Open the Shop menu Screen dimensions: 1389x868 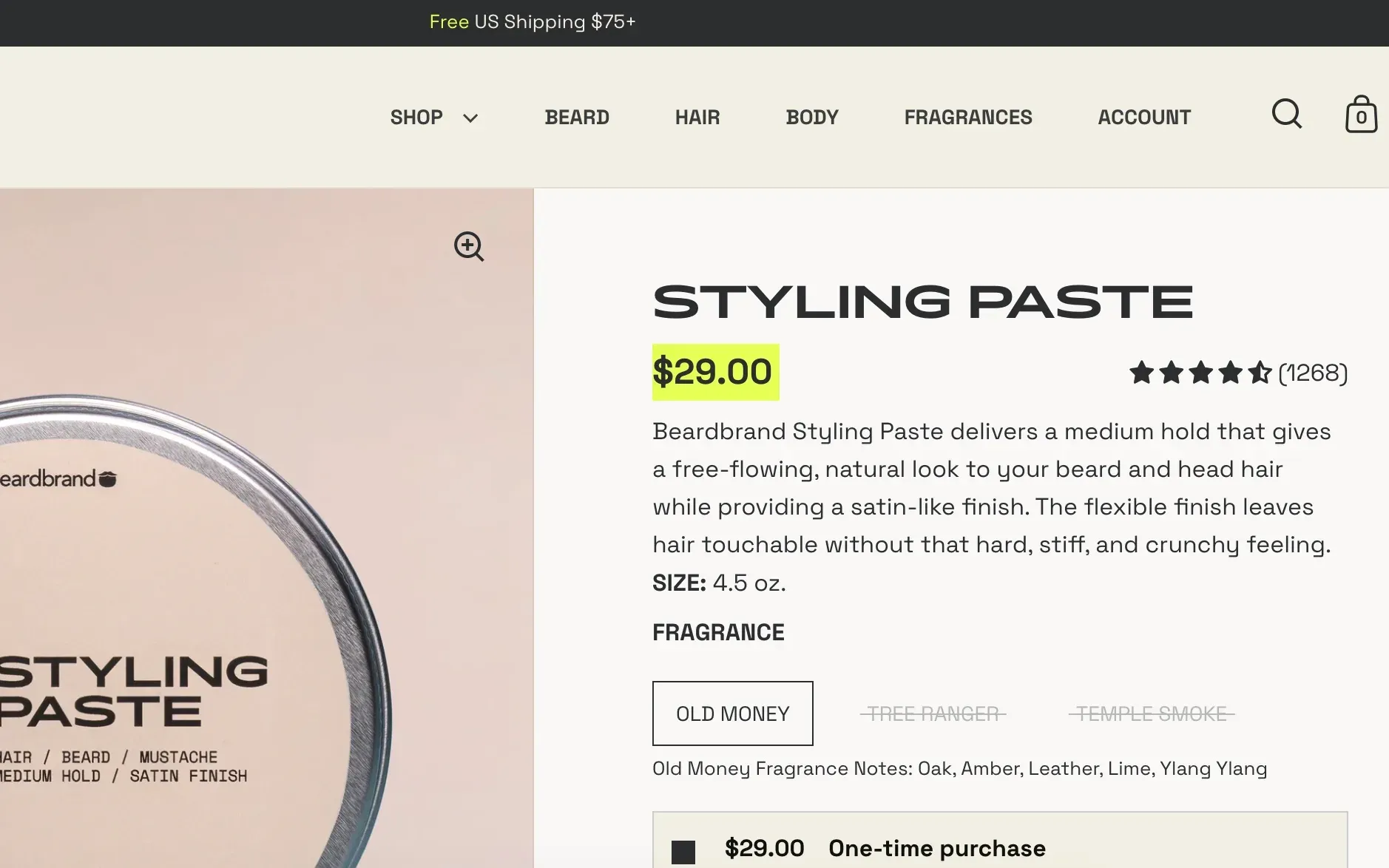(x=416, y=118)
